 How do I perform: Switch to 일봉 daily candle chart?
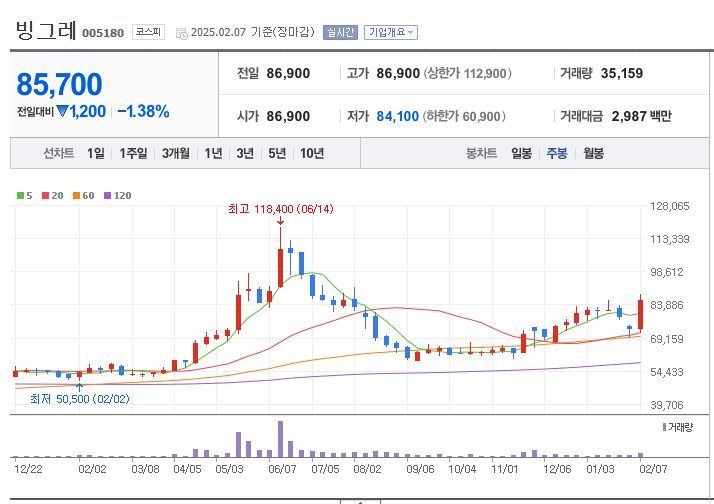521,153
